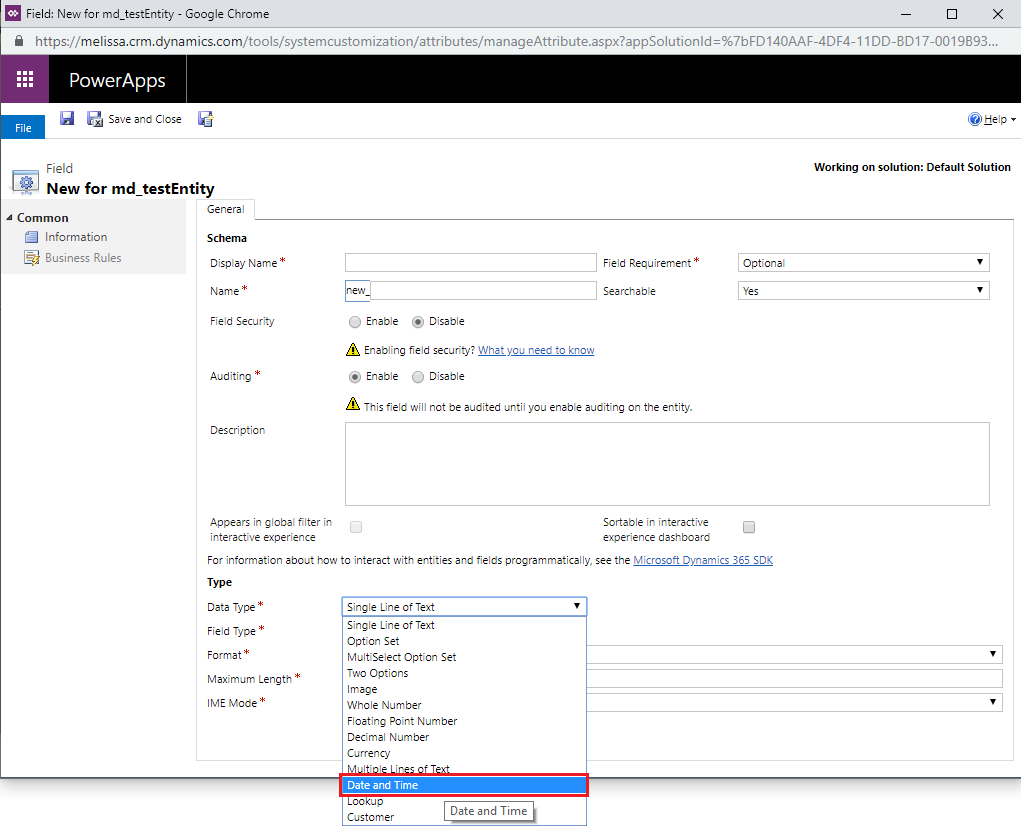Select Disable for Auditing
The height and width of the screenshot is (828, 1021).
(418, 377)
